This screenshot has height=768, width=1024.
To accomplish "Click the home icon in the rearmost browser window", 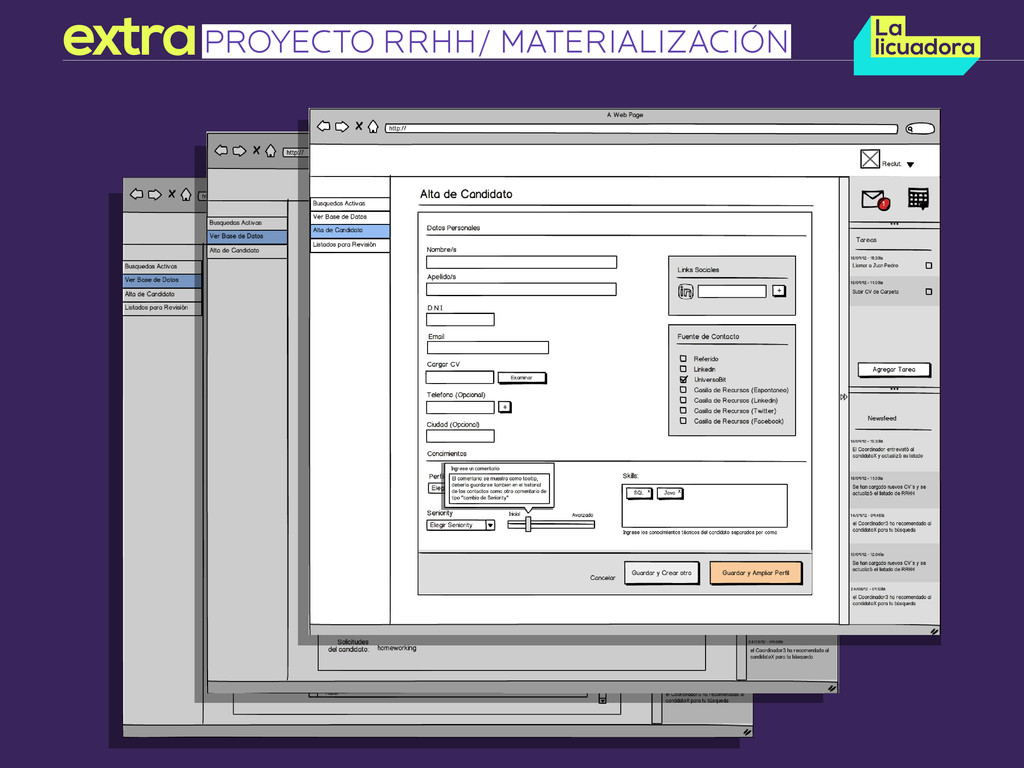I will [x=186, y=194].
